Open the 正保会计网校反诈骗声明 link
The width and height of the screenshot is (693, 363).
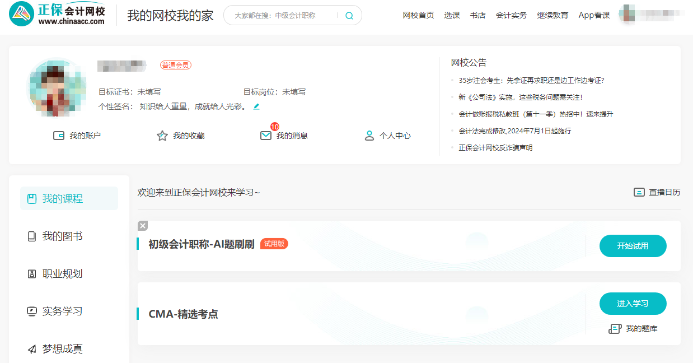point(495,148)
